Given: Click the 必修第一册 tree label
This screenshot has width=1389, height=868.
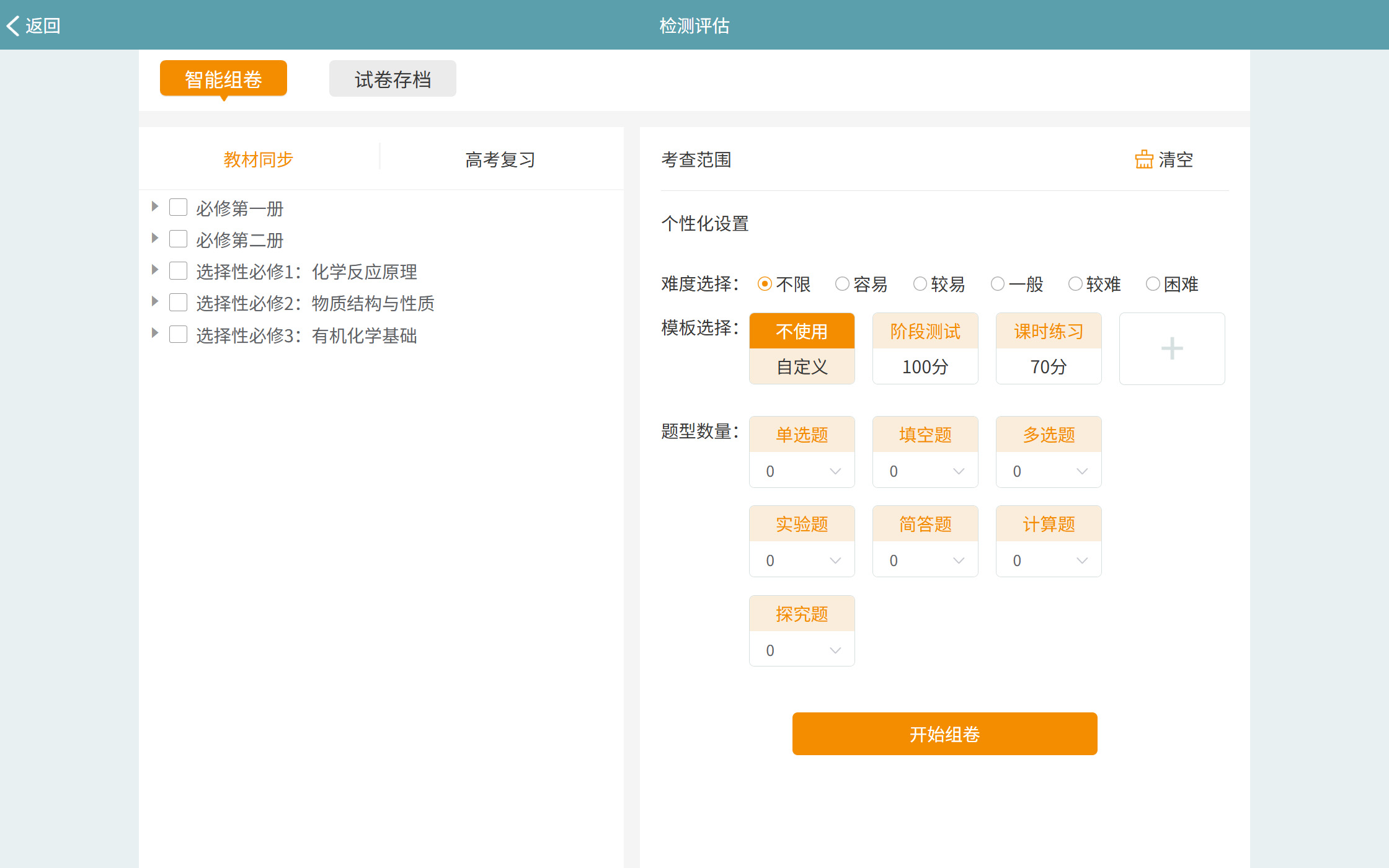Looking at the screenshot, I should (x=240, y=208).
